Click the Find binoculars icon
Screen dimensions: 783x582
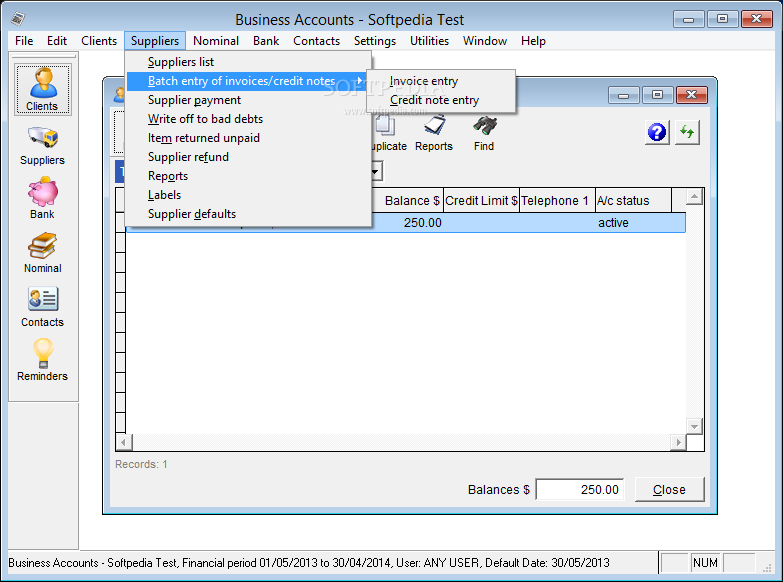[x=484, y=134]
